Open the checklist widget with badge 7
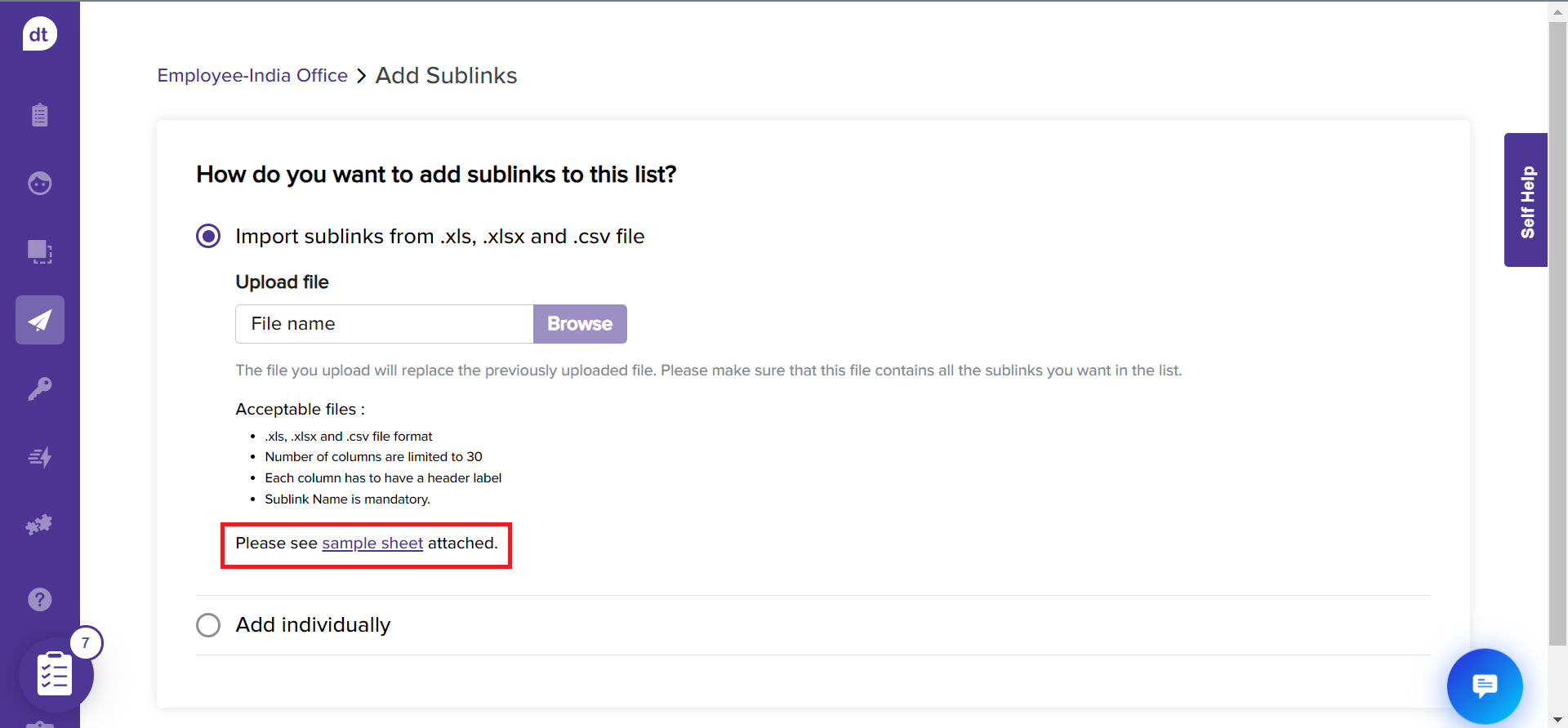Screen dimensions: 1568x728 coord(56,674)
